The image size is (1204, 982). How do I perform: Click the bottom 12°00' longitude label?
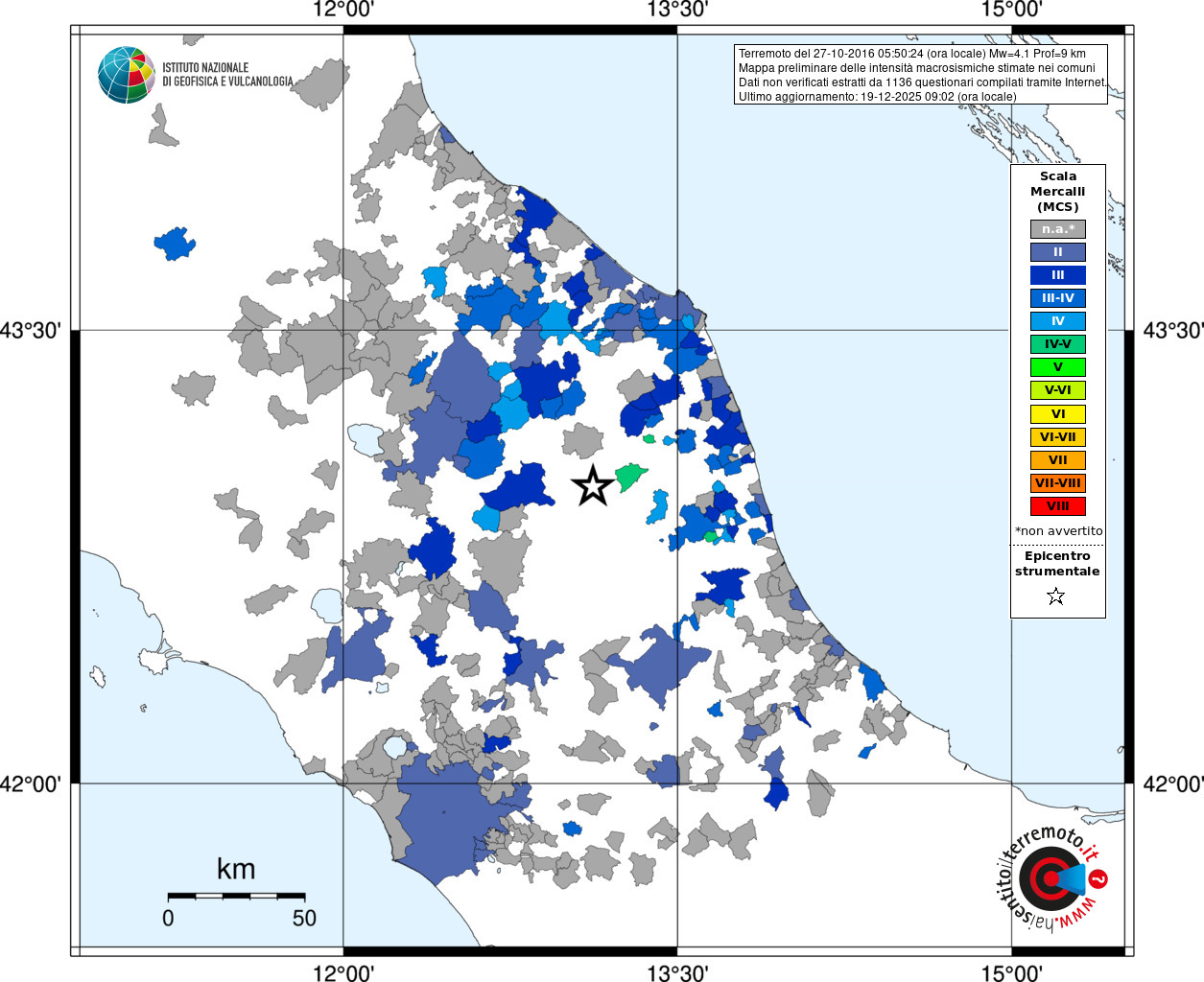[x=342, y=972]
